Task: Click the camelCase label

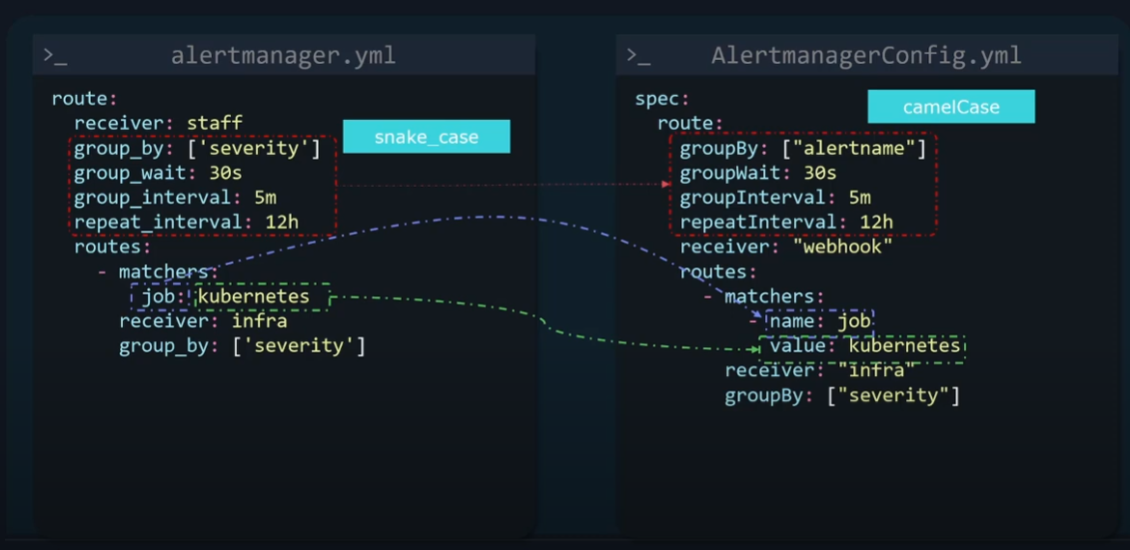Action: click(x=950, y=107)
